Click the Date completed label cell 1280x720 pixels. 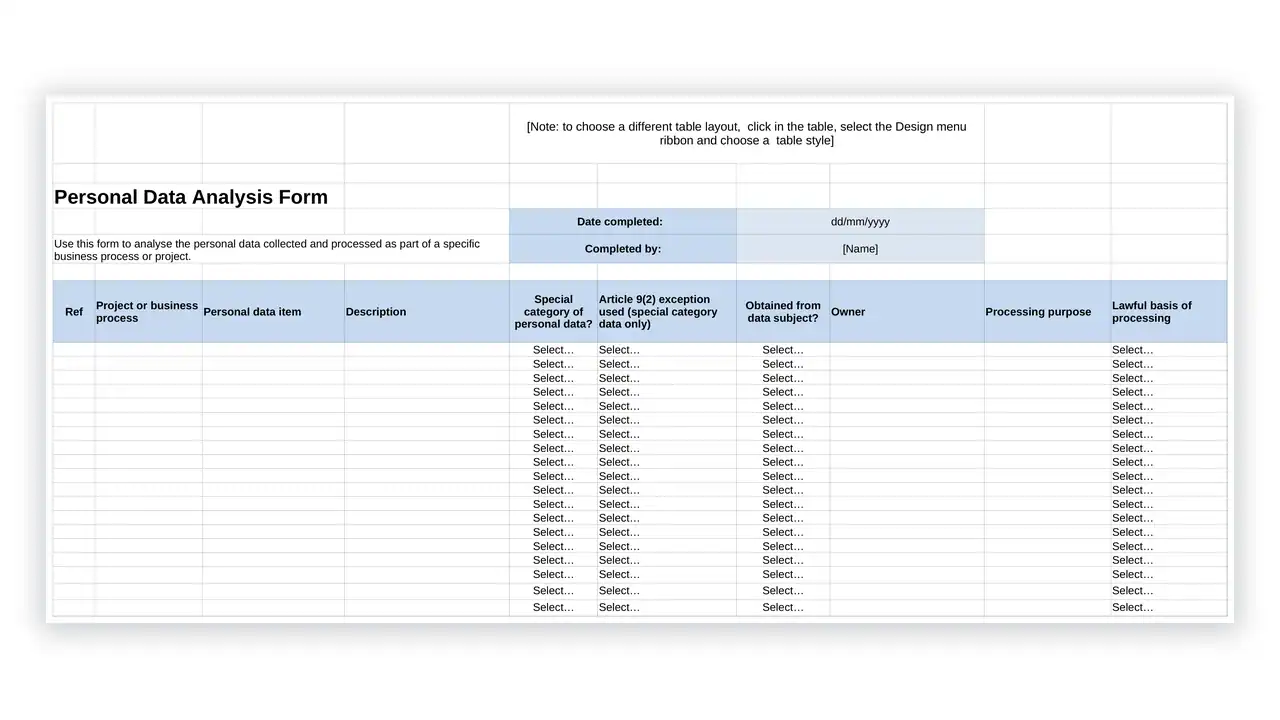(x=622, y=222)
